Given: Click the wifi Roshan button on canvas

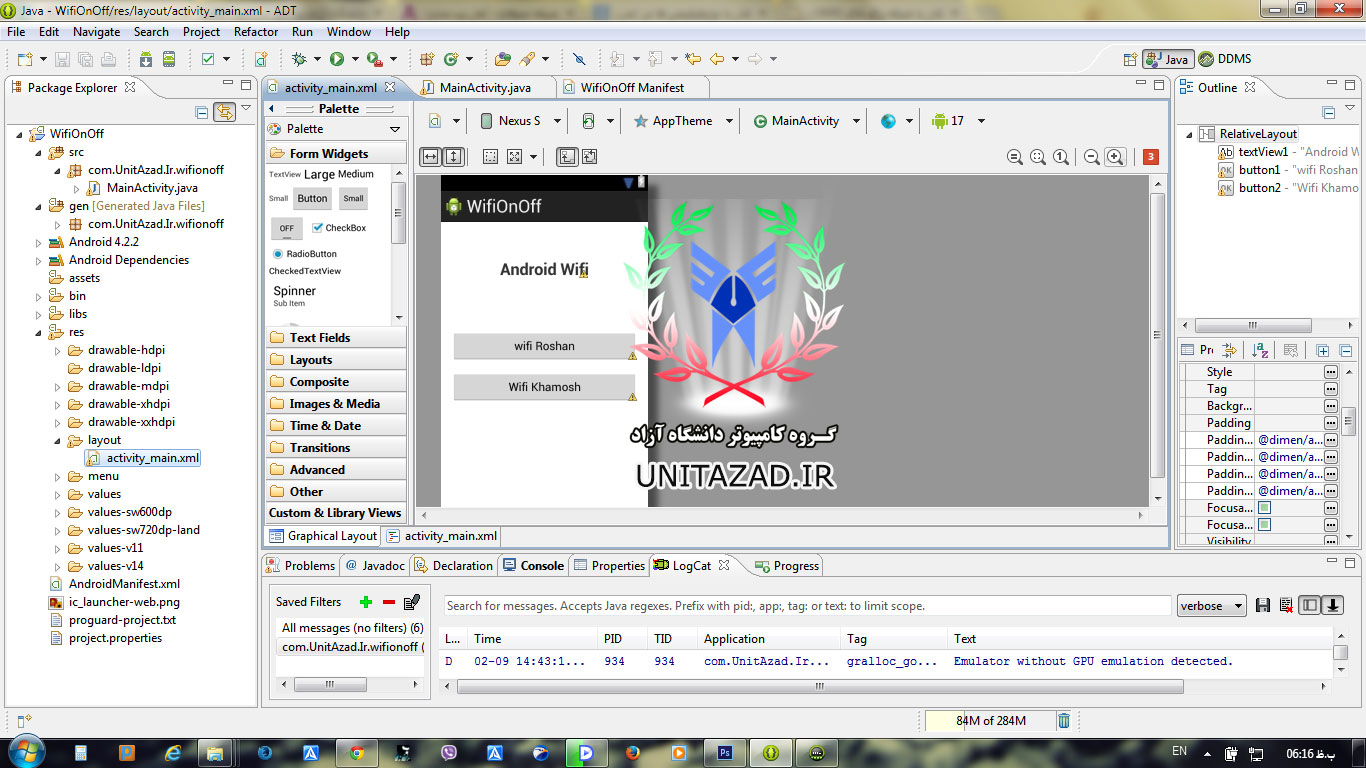Looking at the screenshot, I should [544, 346].
